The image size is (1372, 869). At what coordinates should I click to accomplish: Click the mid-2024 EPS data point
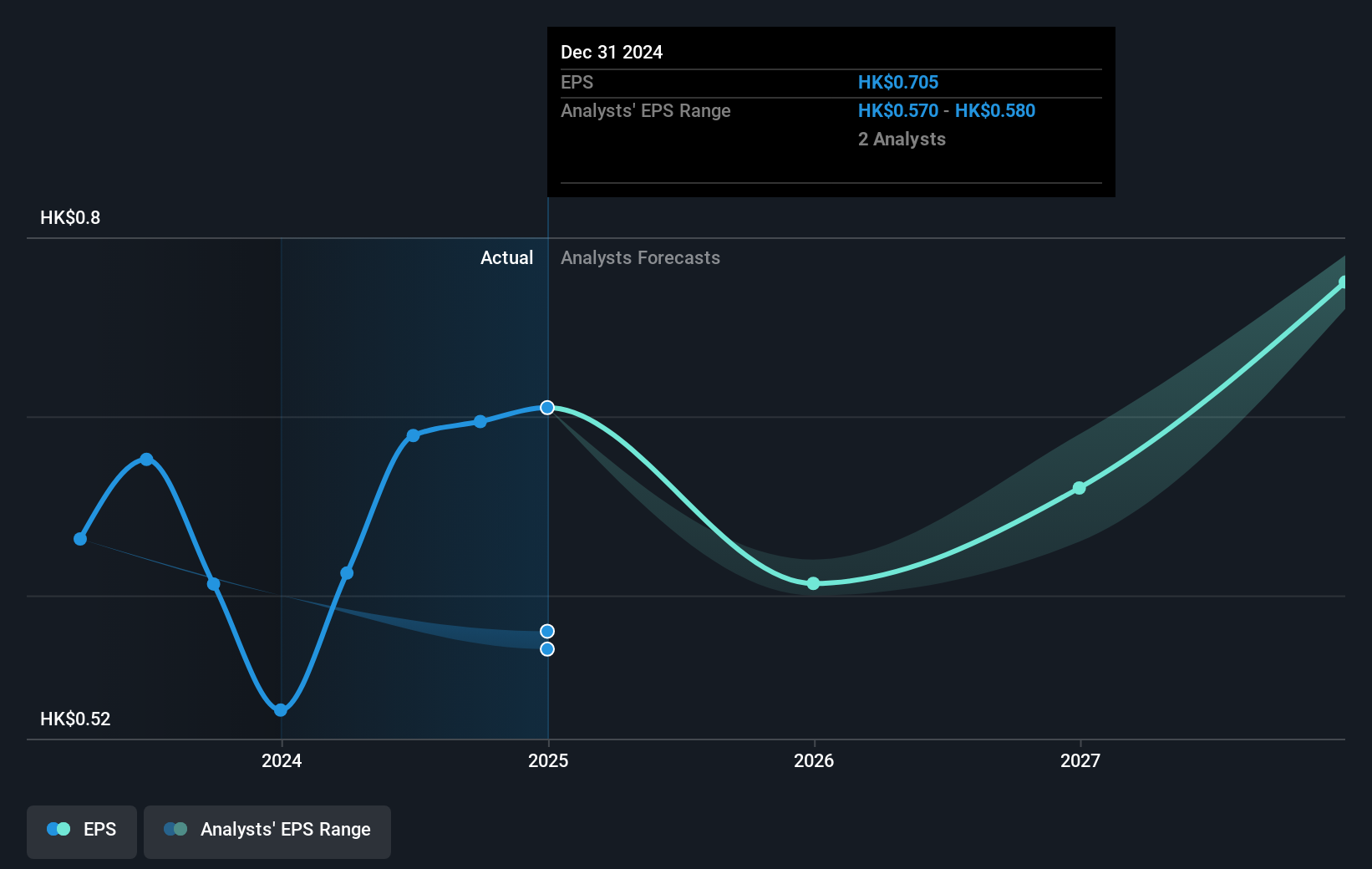point(414,435)
